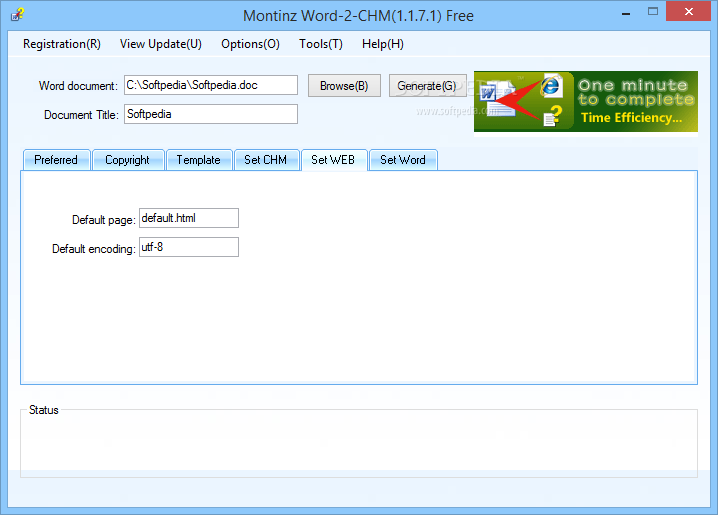The width and height of the screenshot is (718, 515).
Task: Click the Word document path field
Action: click(x=211, y=85)
